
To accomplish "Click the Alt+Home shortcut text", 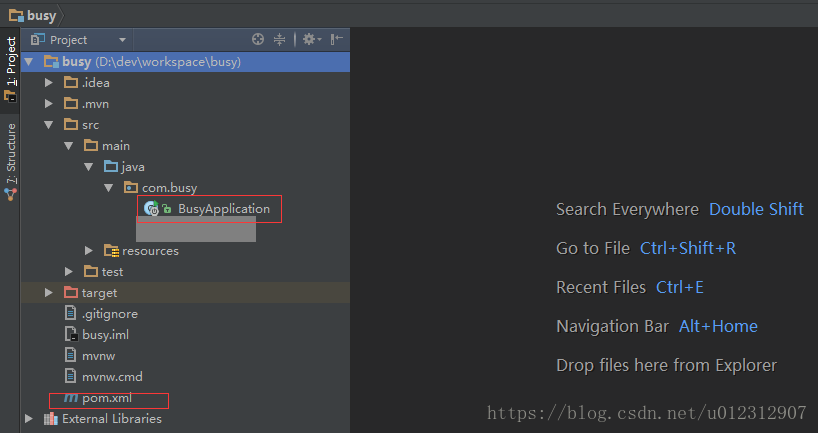I will pyautogui.click(x=718, y=326).
